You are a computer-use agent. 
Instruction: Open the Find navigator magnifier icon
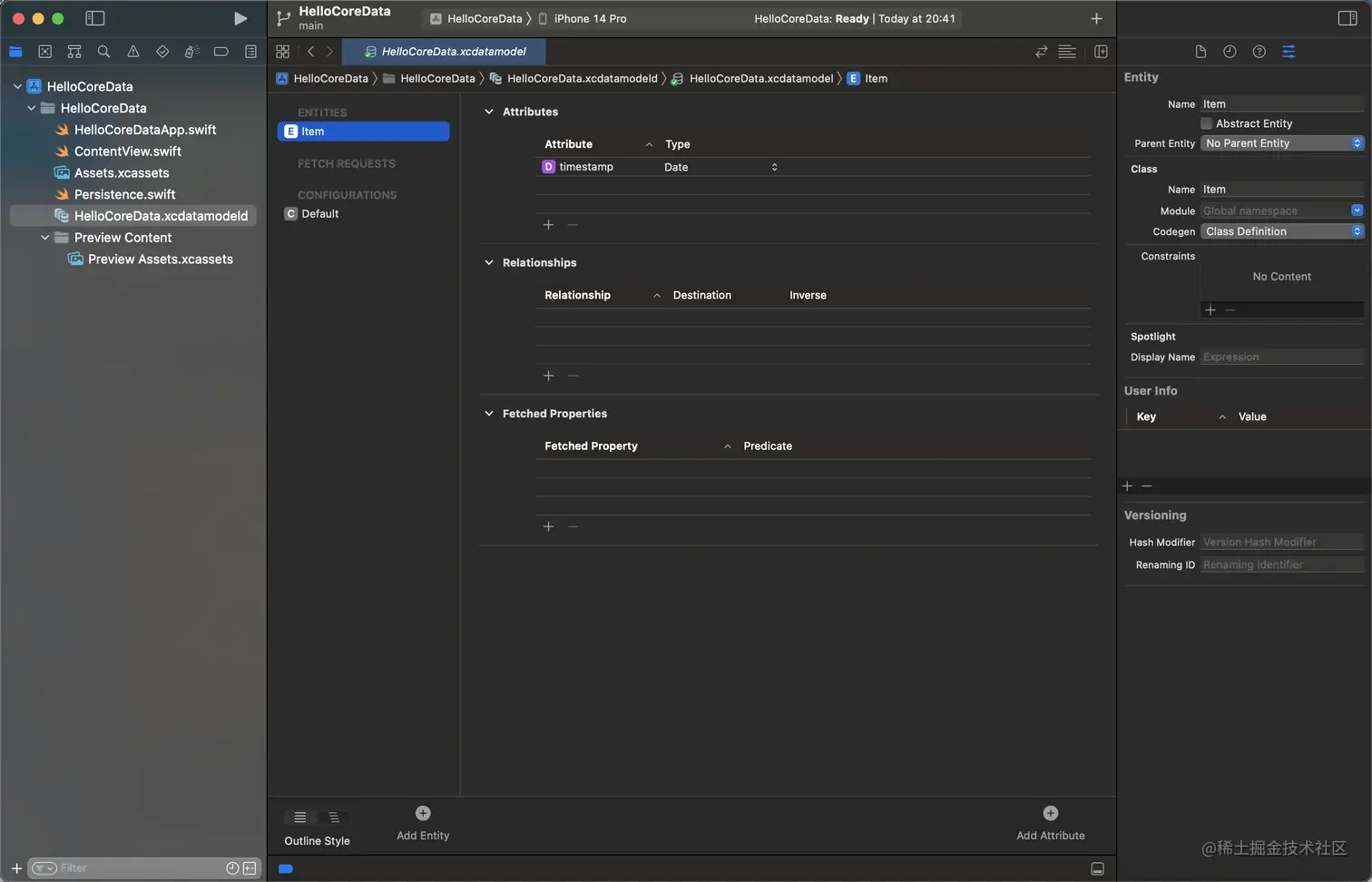point(103,52)
